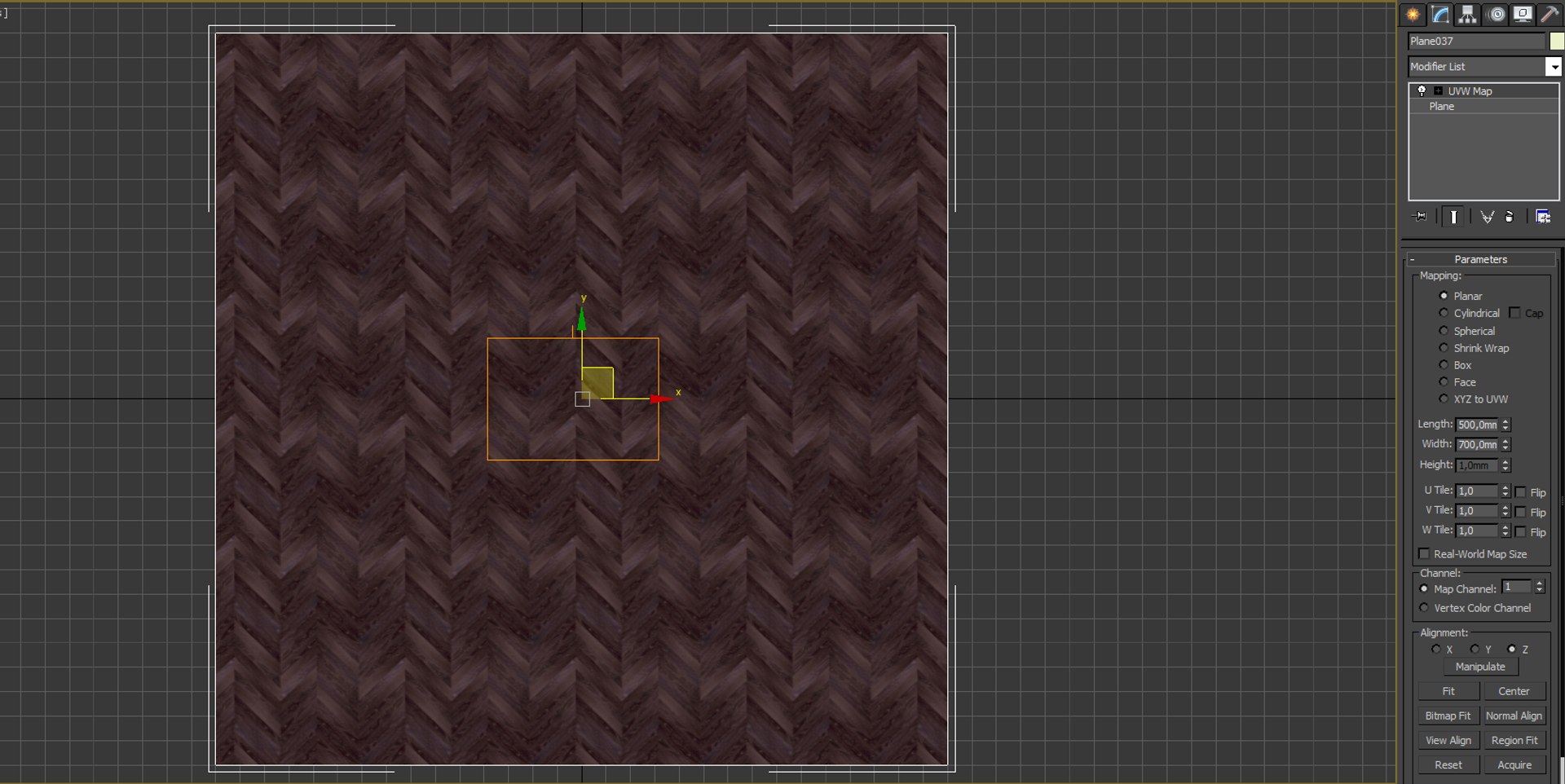Open the Utilities hammer tab

click(1549, 14)
